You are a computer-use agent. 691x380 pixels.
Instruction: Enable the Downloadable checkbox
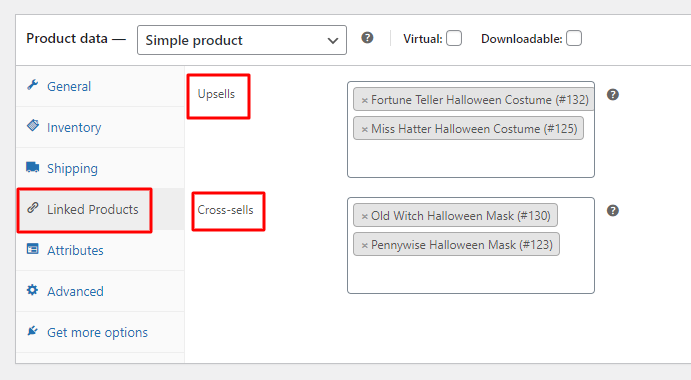click(x=574, y=38)
